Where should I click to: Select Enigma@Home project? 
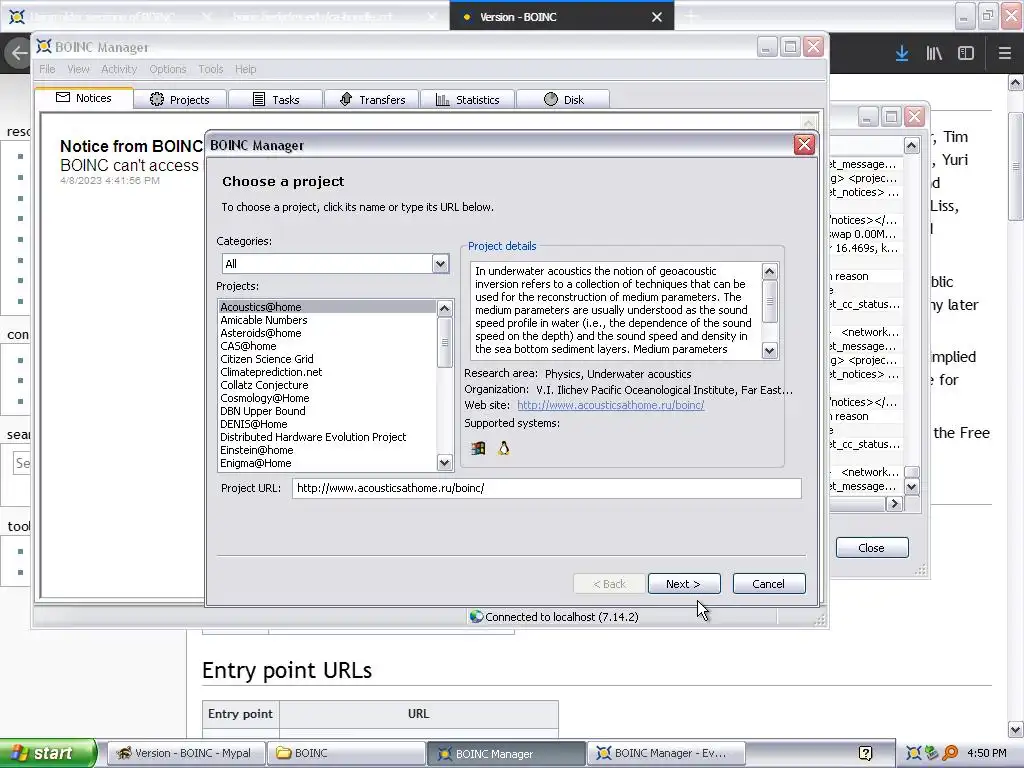(x=327, y=464)
